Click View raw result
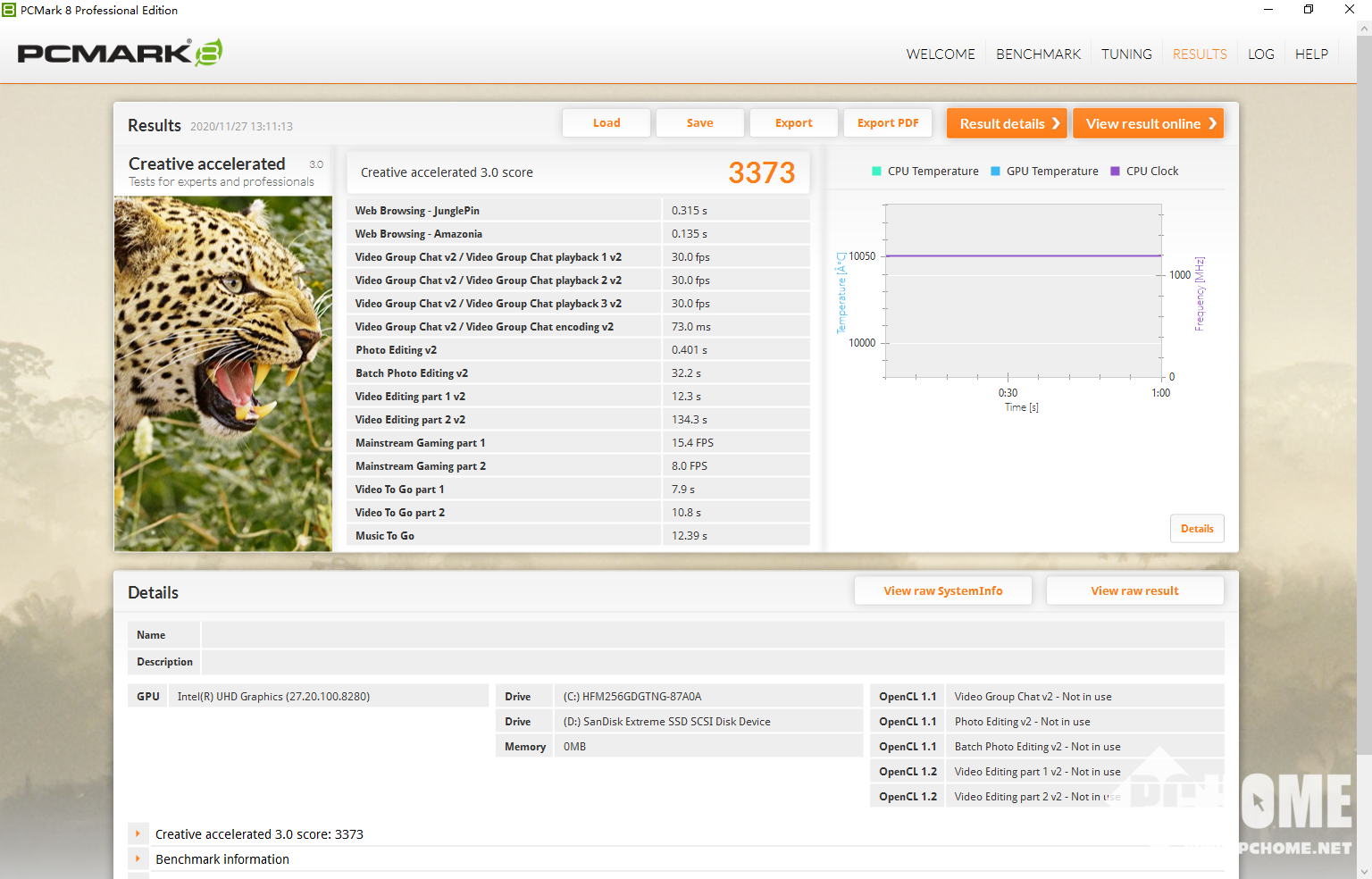This screenshot has height=879, width=1372. (x=1135, y=591)
